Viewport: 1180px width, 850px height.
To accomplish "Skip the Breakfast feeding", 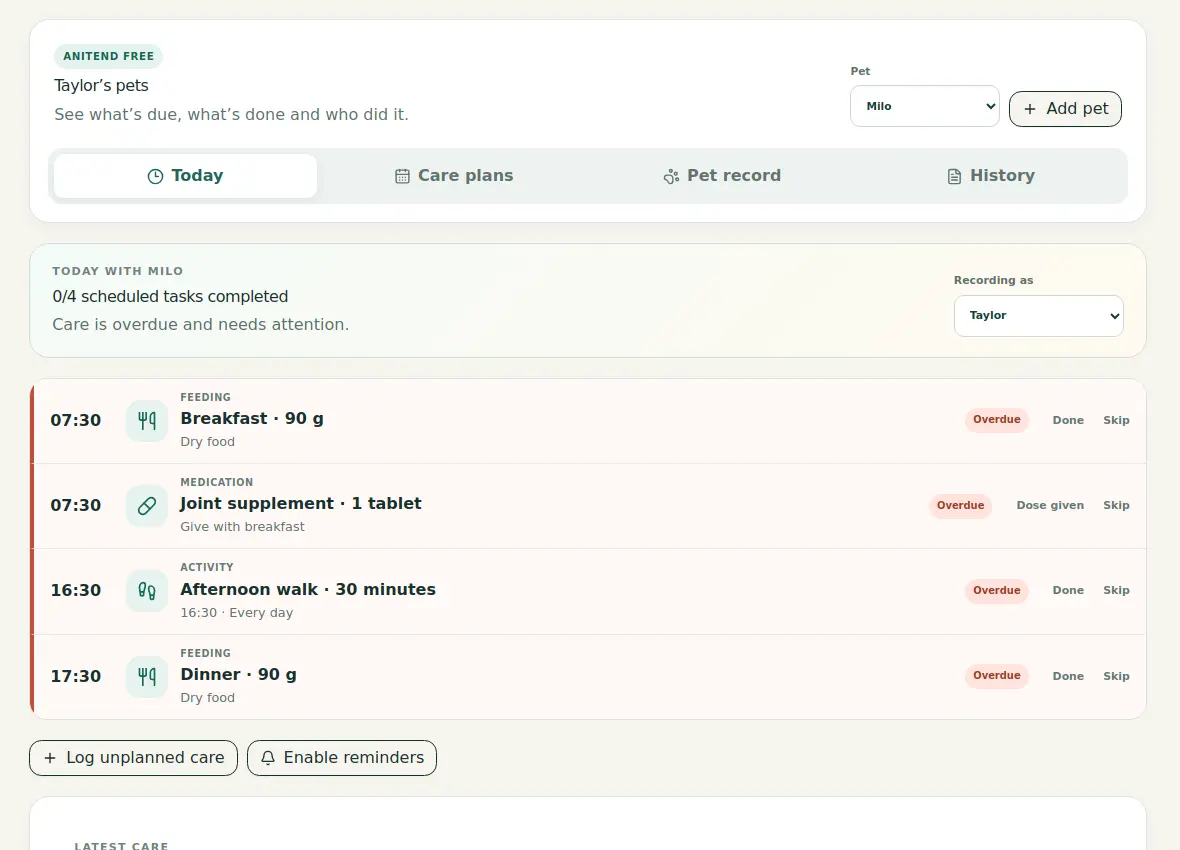I will [x=1116, y=420].
